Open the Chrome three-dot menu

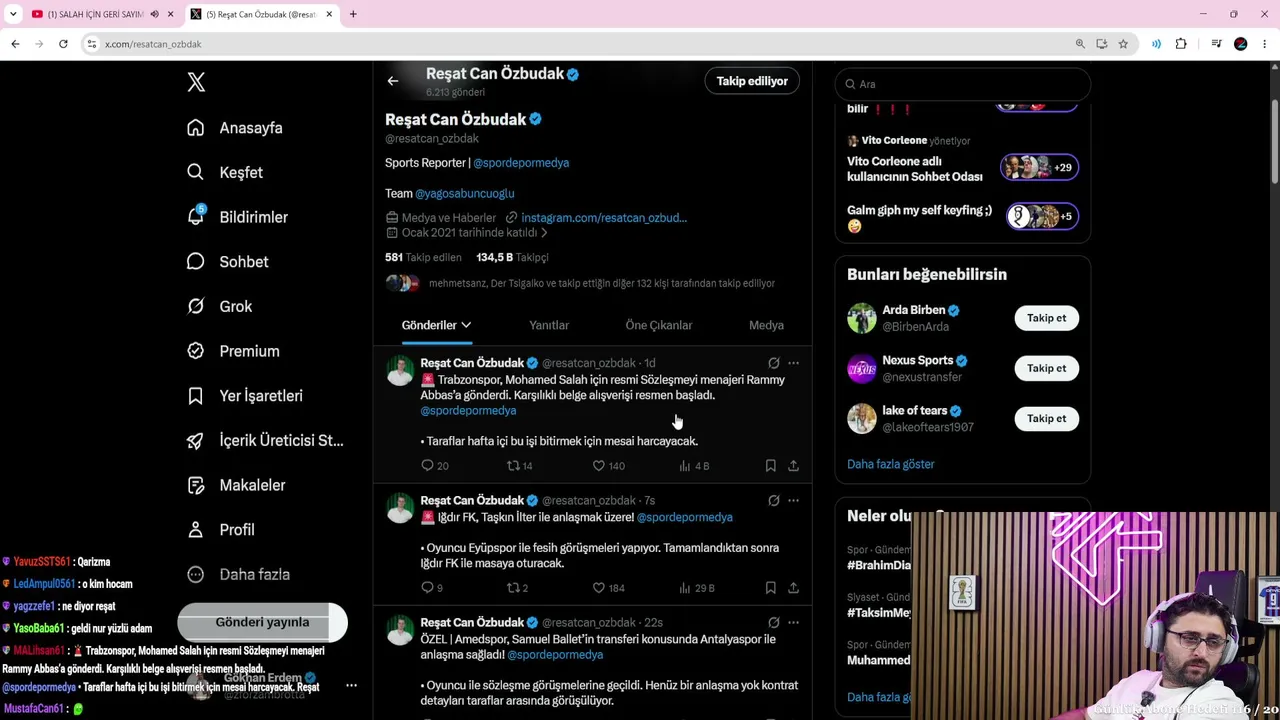tap(1265, 44)
